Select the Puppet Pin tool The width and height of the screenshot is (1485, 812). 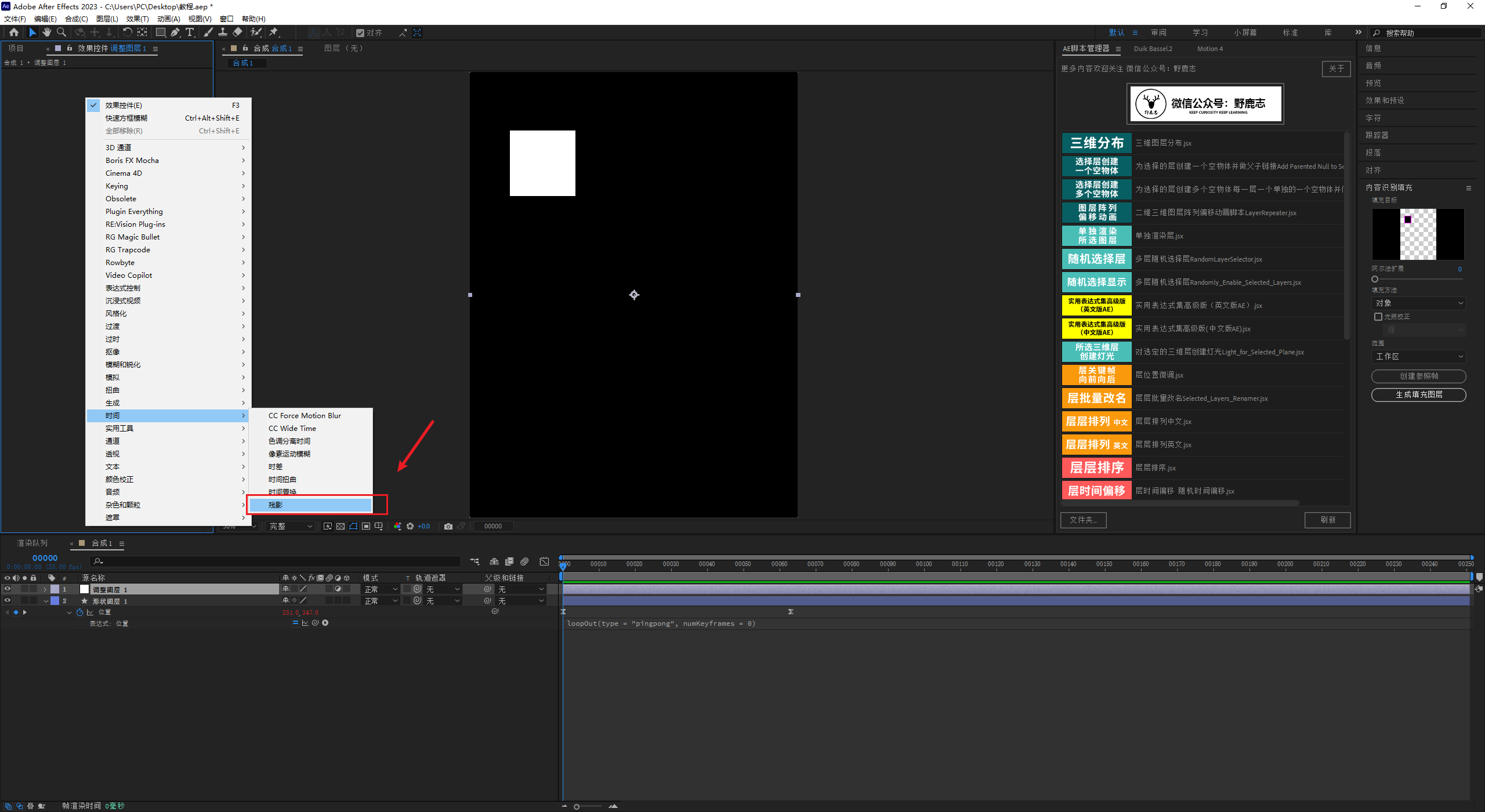click(x=274, y=32)
